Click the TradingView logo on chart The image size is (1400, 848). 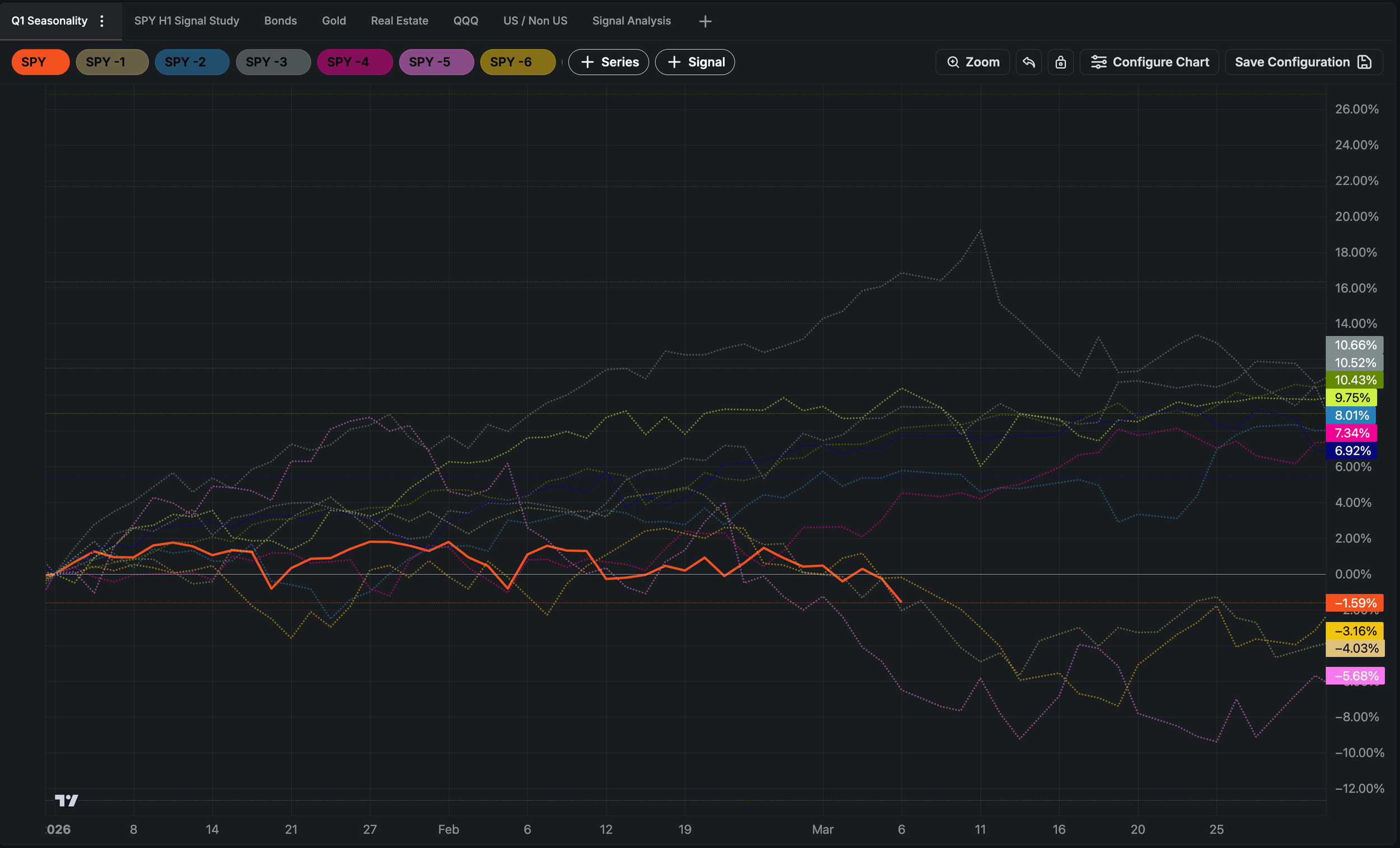pos(67,800)
